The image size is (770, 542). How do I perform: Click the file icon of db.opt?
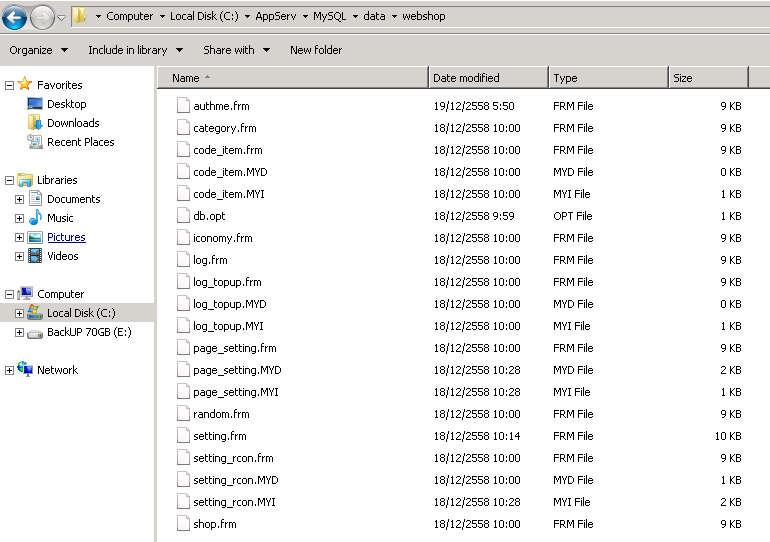tap(183, 215)
